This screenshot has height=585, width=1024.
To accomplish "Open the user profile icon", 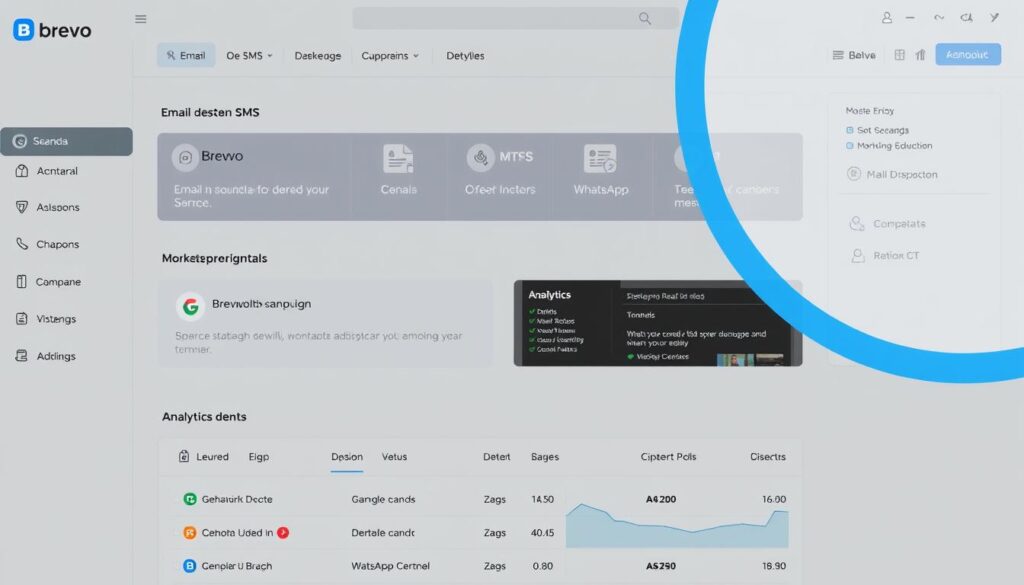I will (x=886, y=18).
